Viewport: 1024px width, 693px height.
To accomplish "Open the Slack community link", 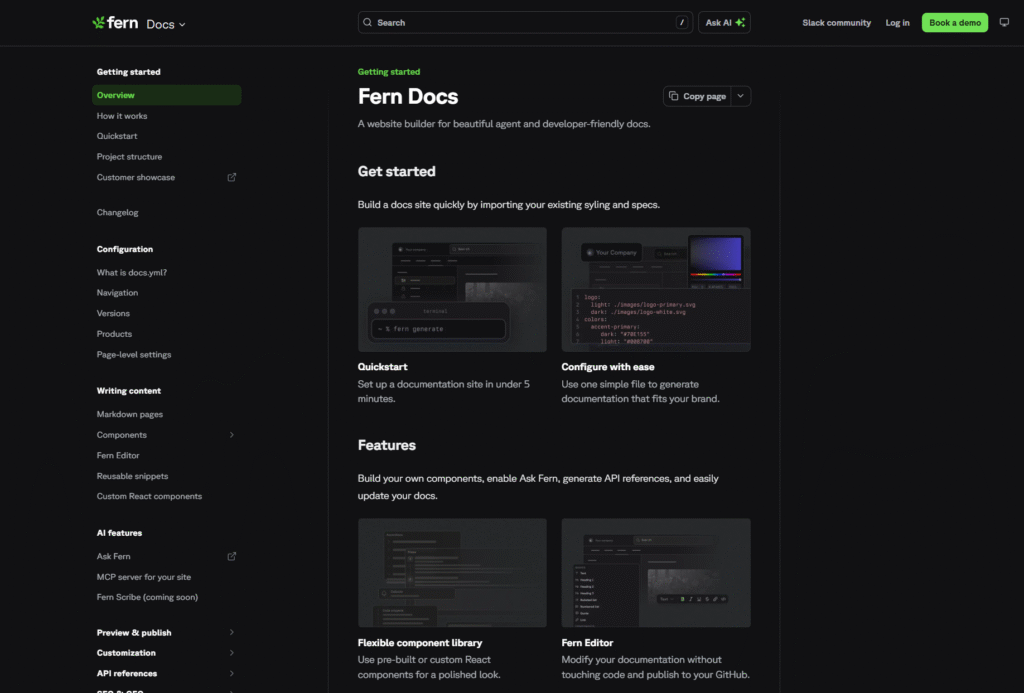I will tap(836, 23).
